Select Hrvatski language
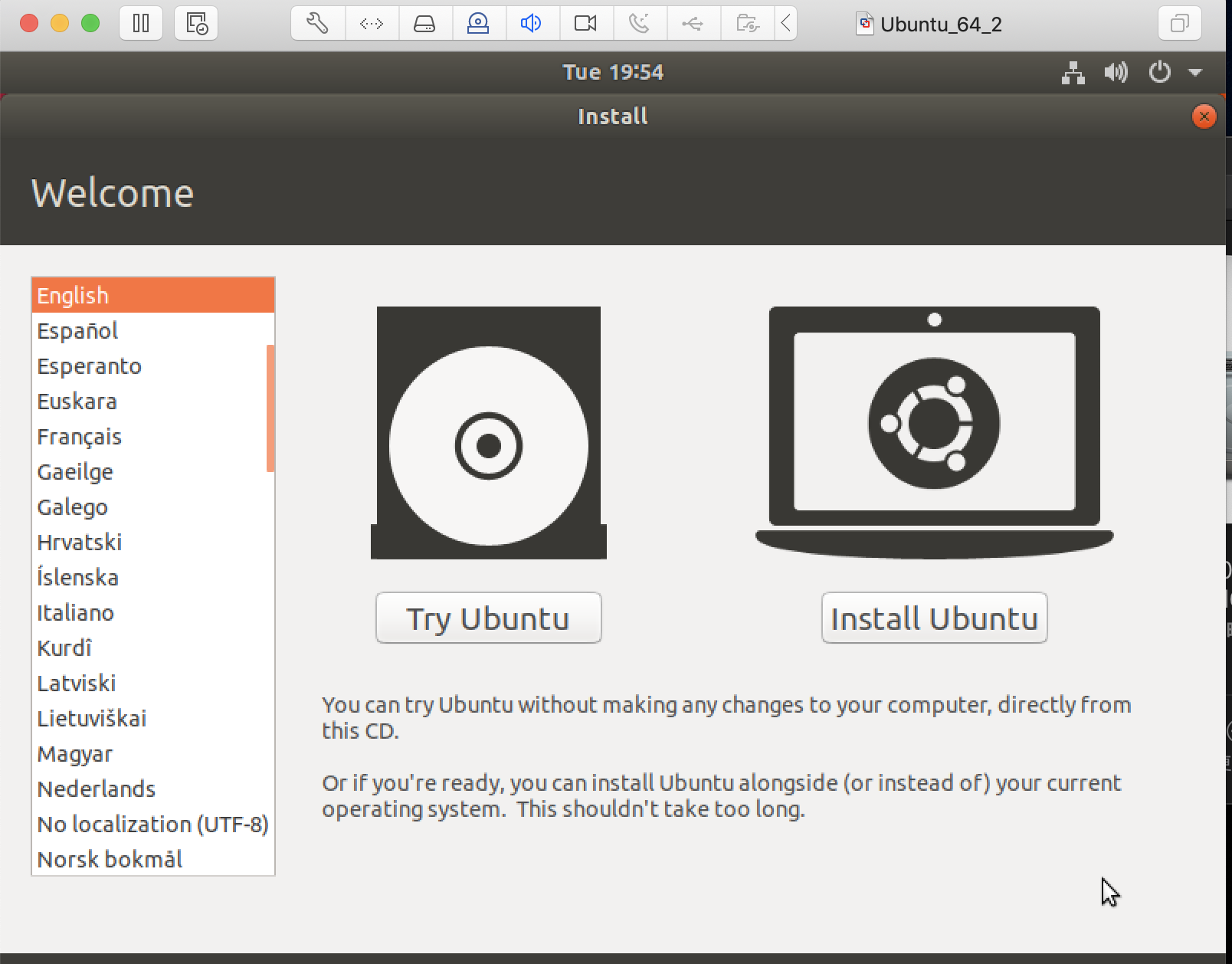 pyautogui.click(x=152, y=542)
